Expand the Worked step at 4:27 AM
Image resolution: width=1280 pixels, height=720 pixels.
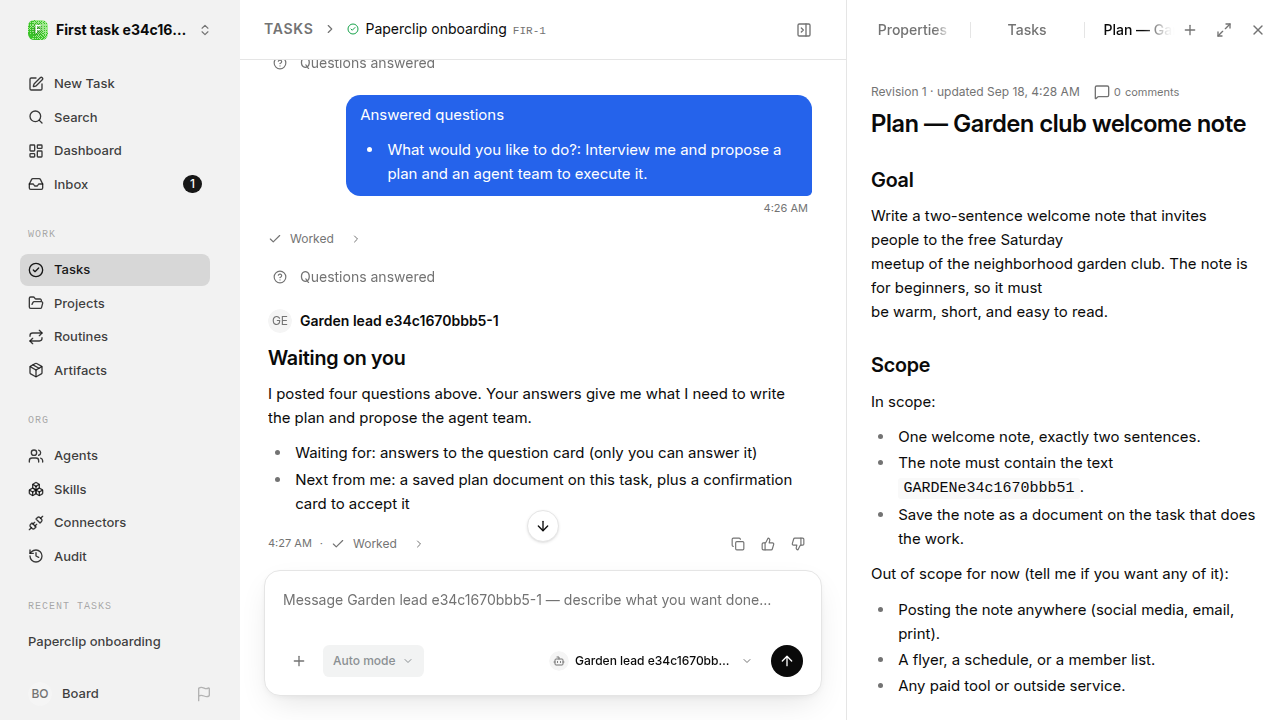[377, 544]
